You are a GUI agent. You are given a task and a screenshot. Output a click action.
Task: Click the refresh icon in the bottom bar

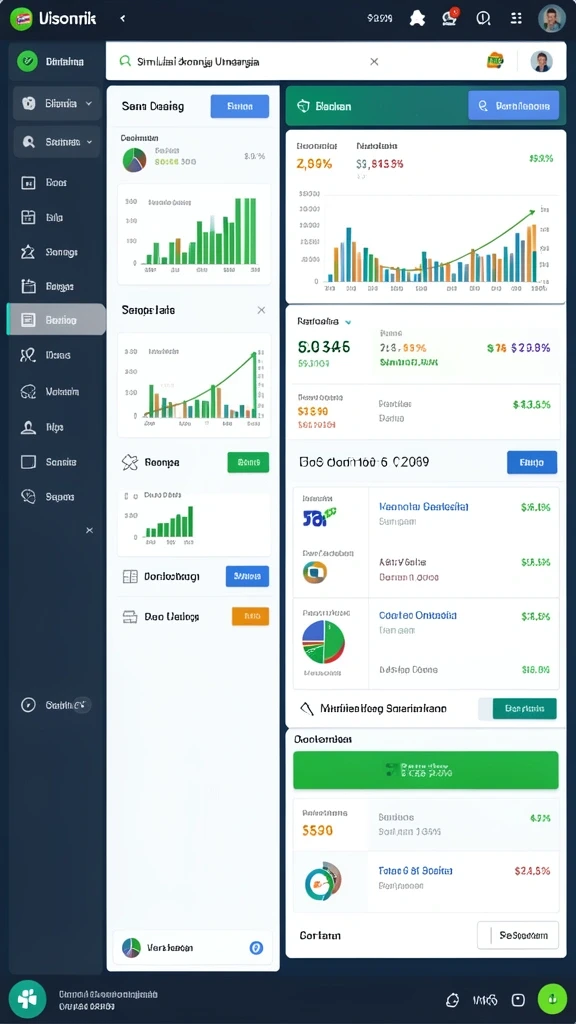[452, 999]
